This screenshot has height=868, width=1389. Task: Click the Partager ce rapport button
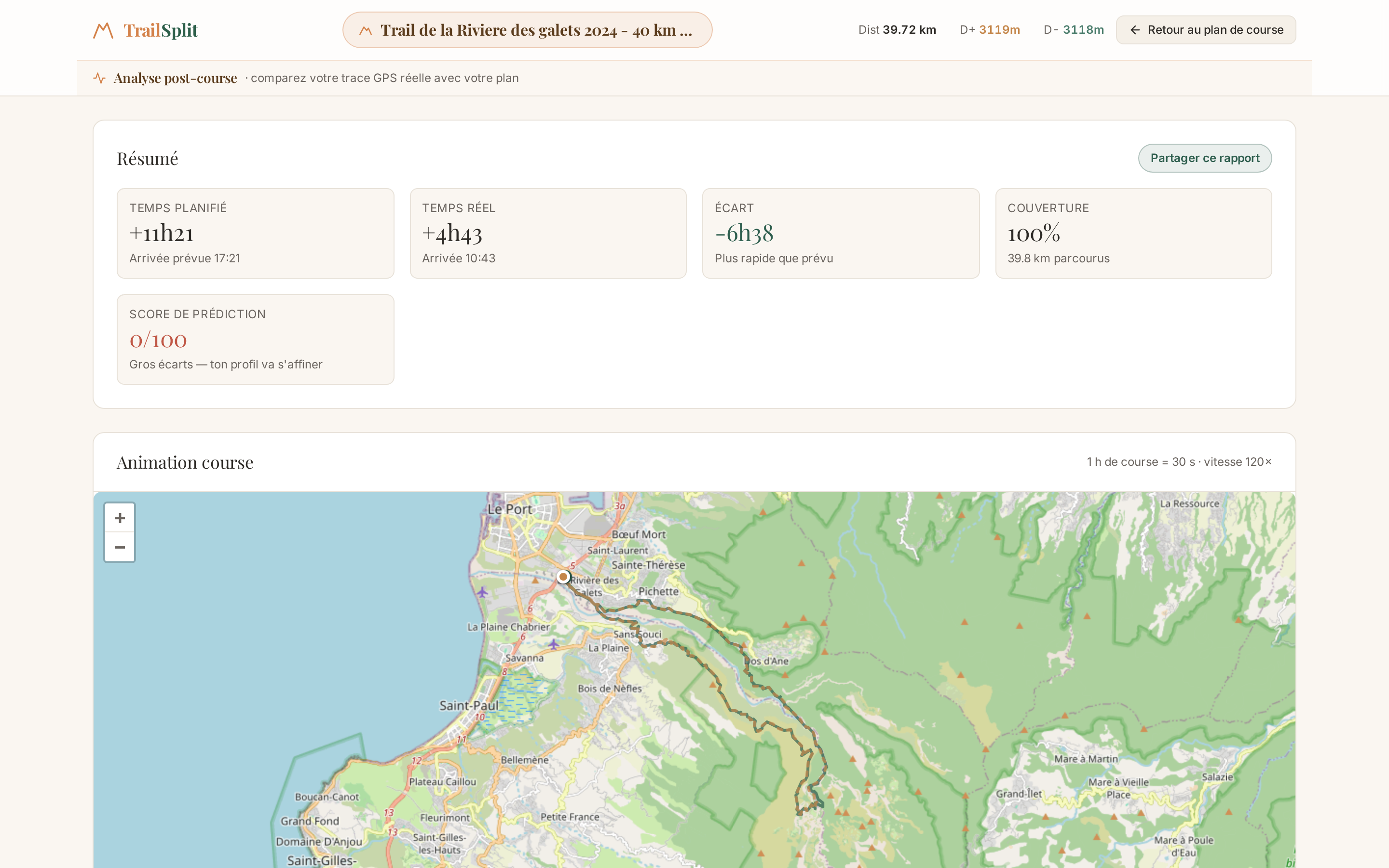1204,158
